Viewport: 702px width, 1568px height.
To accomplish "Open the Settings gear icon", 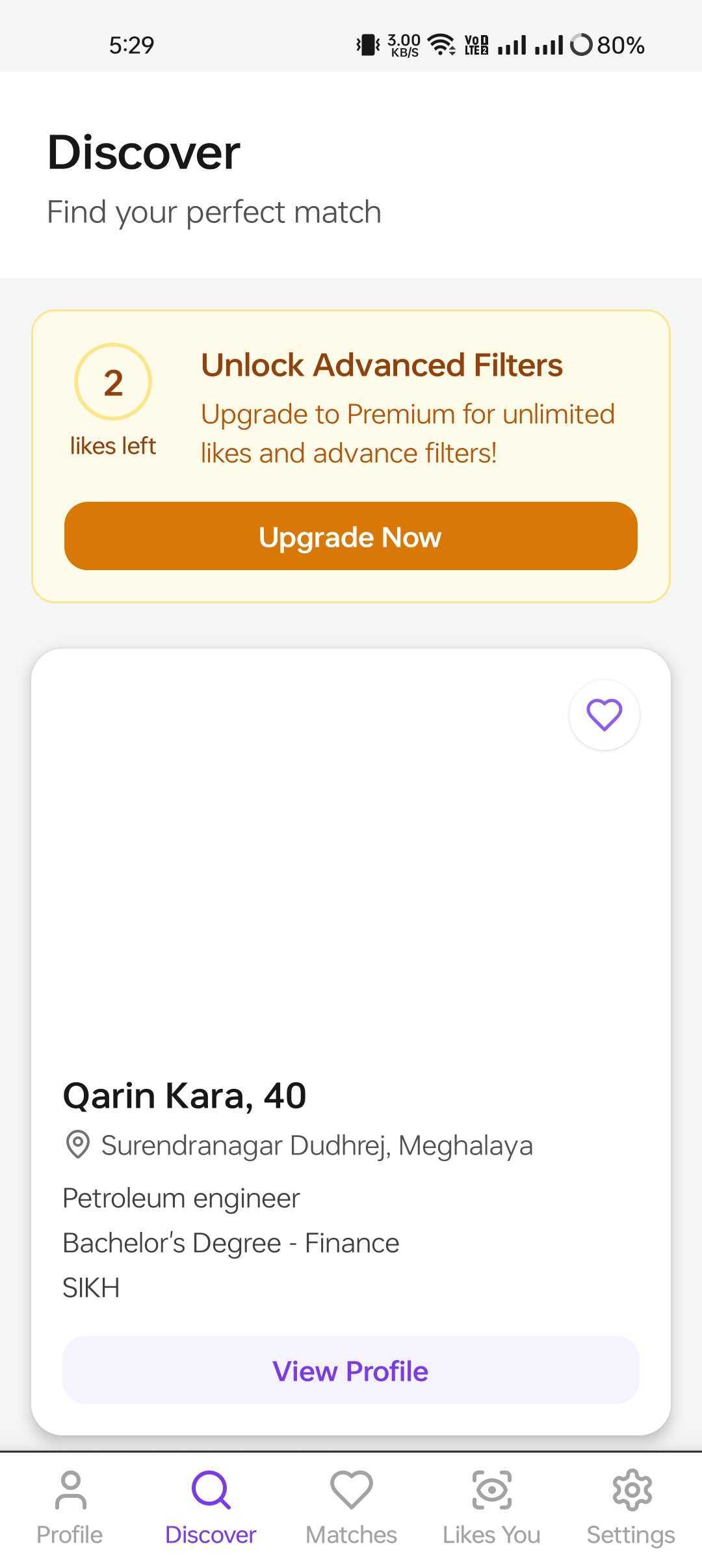I will 632,1489.
